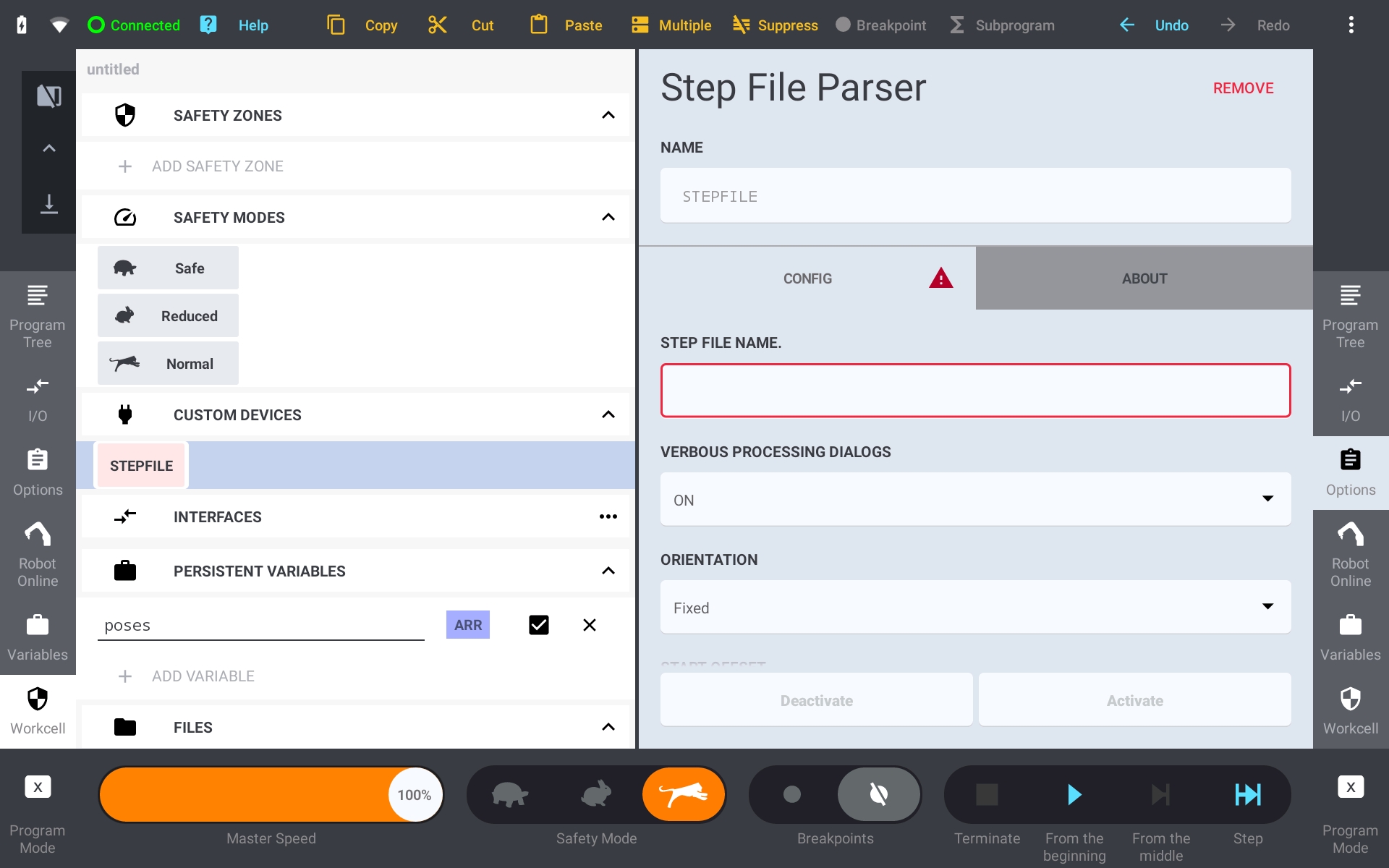This screenshot has height=868, width=1389.
Task: Start program From the beginning
Action: 1074,794
